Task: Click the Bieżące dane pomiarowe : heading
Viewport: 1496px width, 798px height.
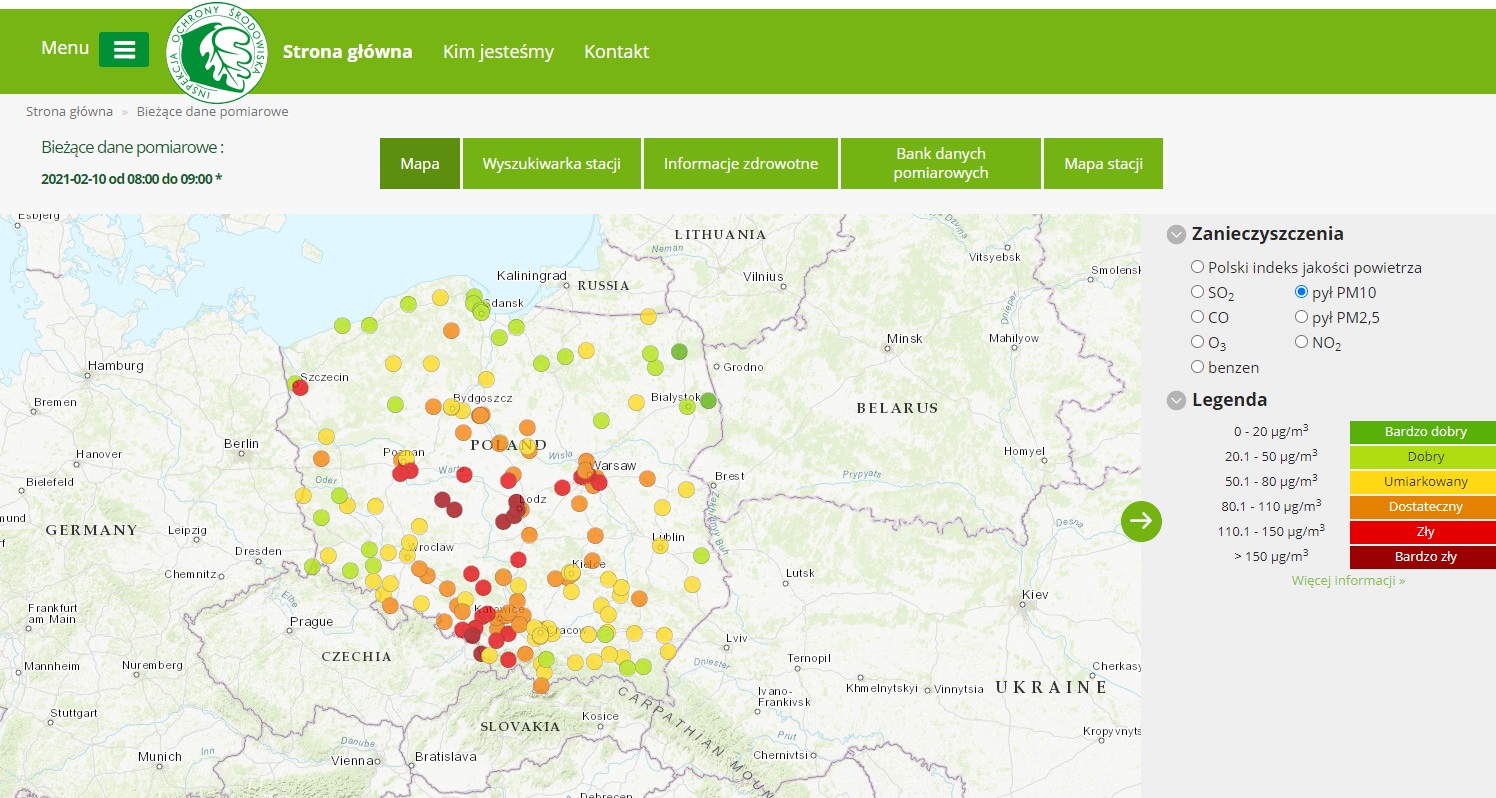Action: tap(133, 148)
